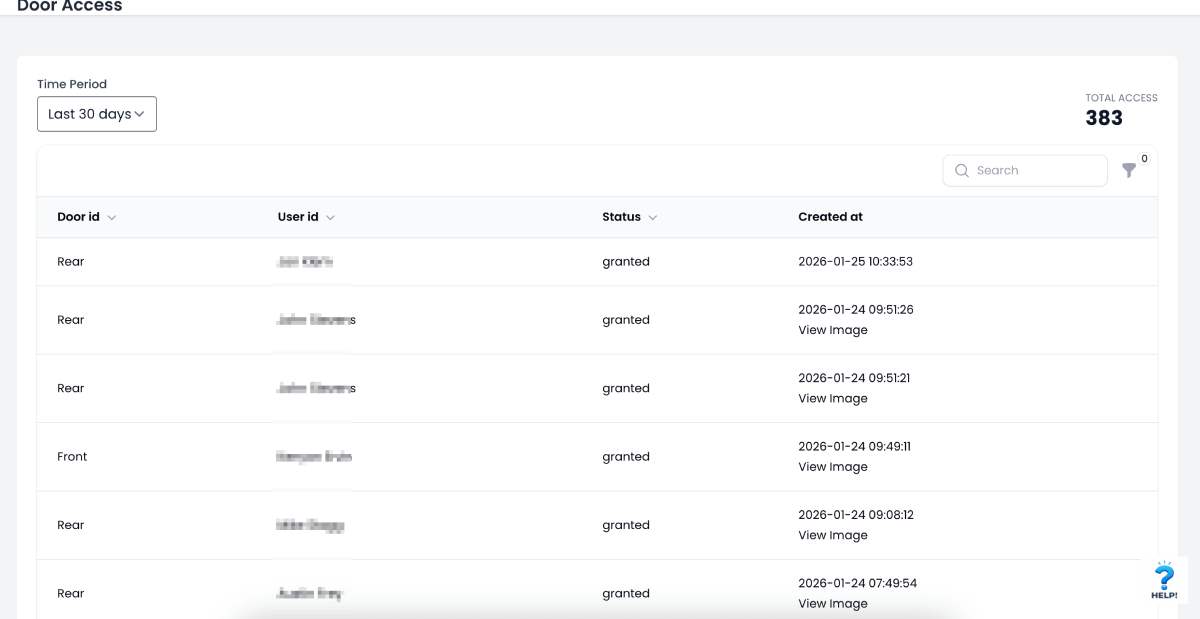Screen dimensions: 1200x619
Task: Click the User id sort chevron
Action: 330,218
